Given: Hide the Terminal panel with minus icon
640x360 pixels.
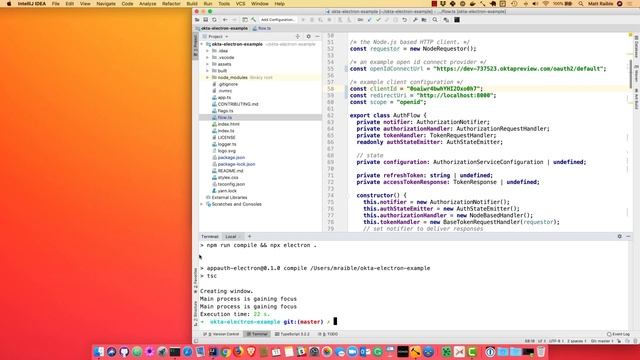Looking at the screenshot, I should tap(629, 236).
